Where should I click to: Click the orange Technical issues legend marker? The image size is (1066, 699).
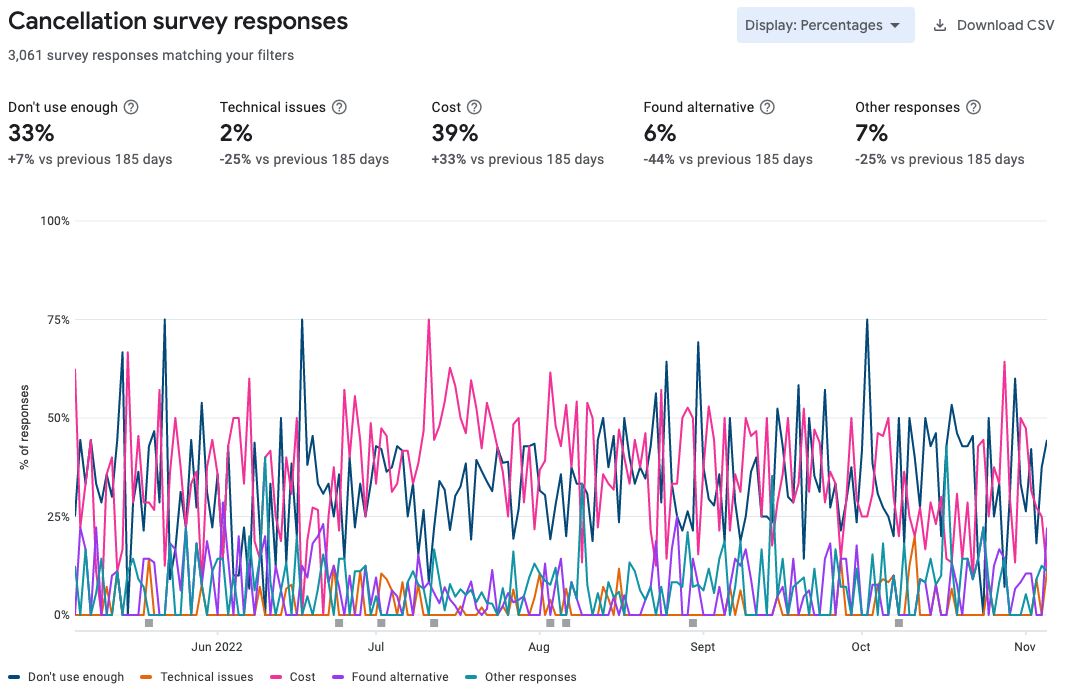(145, 677)
